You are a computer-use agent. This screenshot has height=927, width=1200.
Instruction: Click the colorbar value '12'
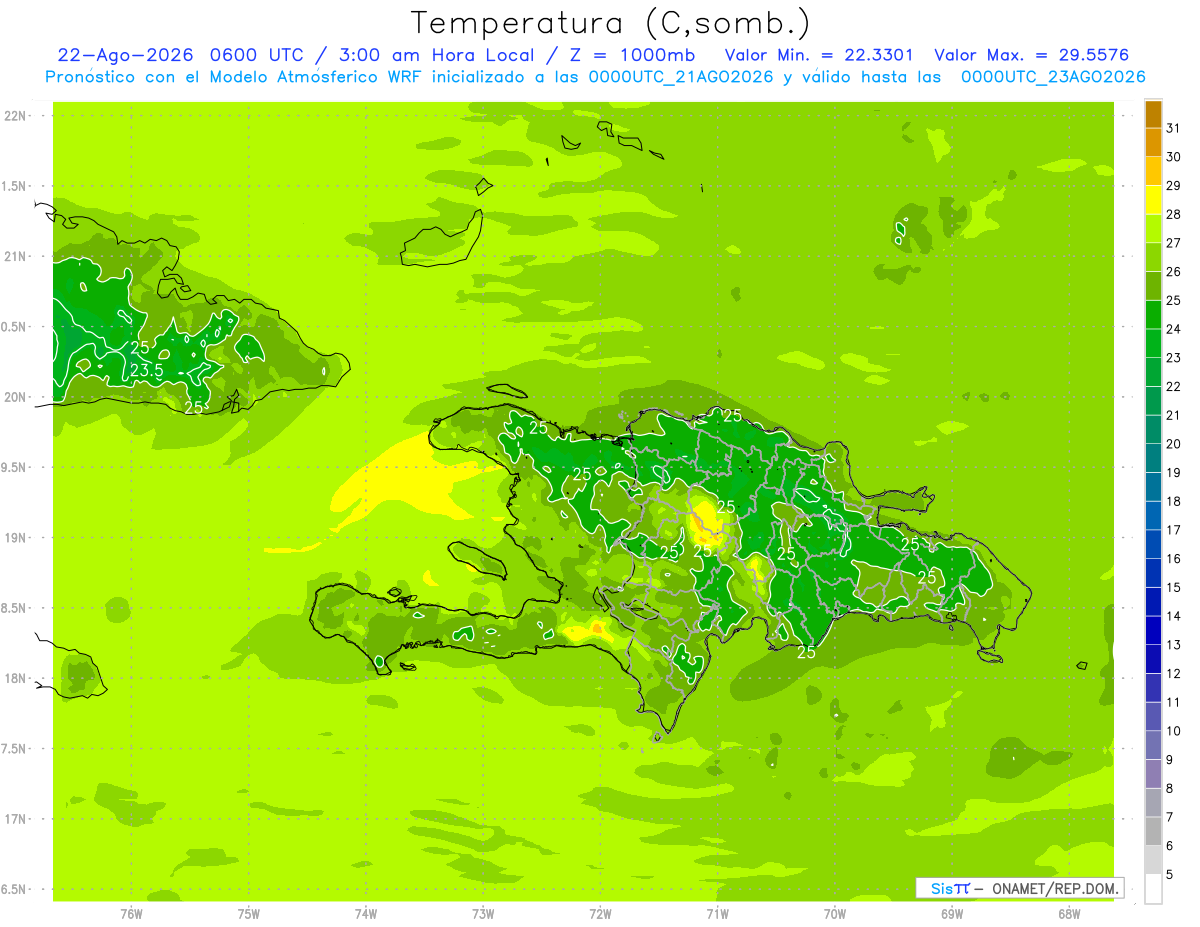(x=1173, y=674)
